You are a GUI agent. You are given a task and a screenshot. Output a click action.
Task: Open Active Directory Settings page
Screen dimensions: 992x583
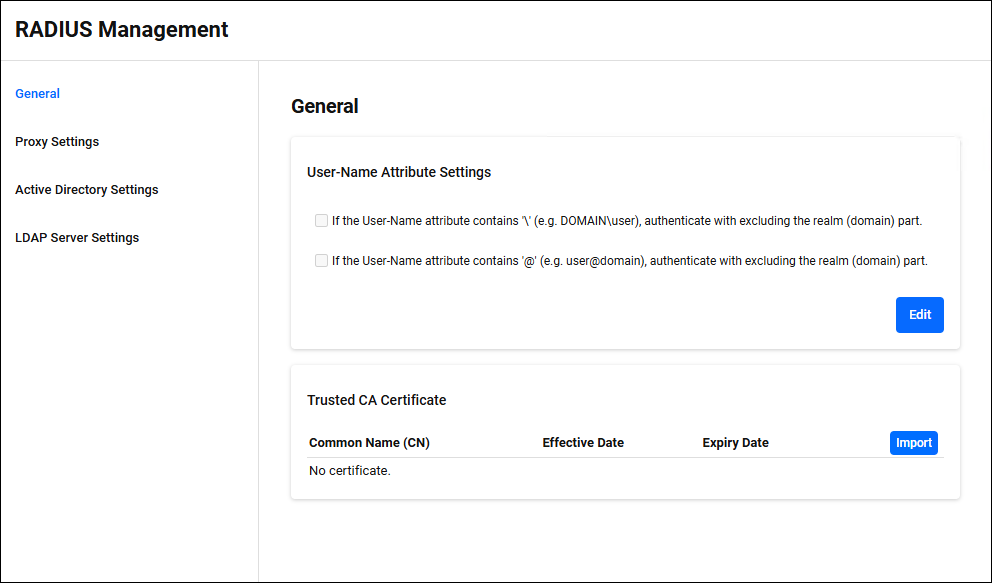(87, 190)
